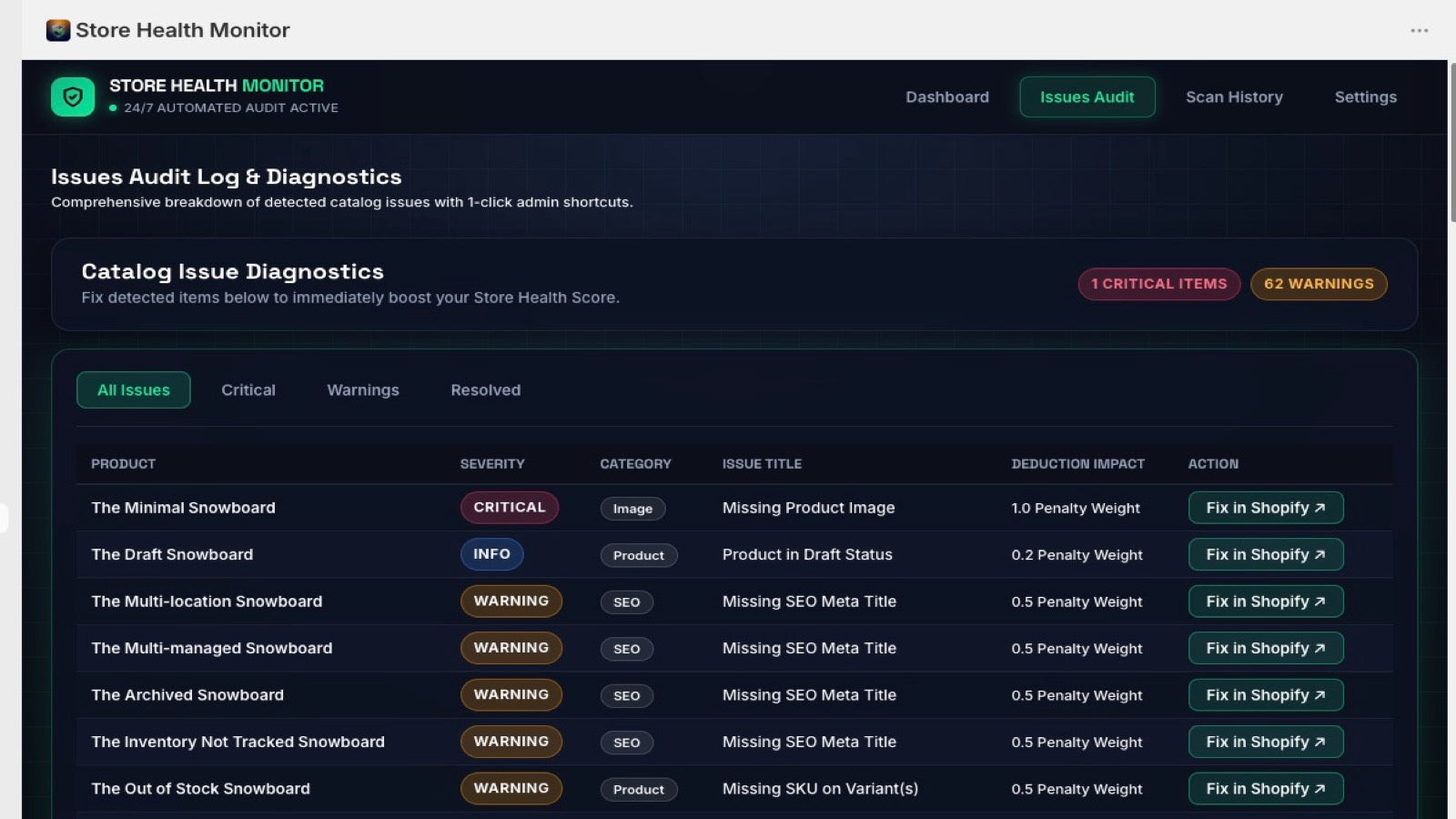1456x819 pixels.
Task: Click the 0.2 Penalty Weight value
Action: coord(1077,555)
